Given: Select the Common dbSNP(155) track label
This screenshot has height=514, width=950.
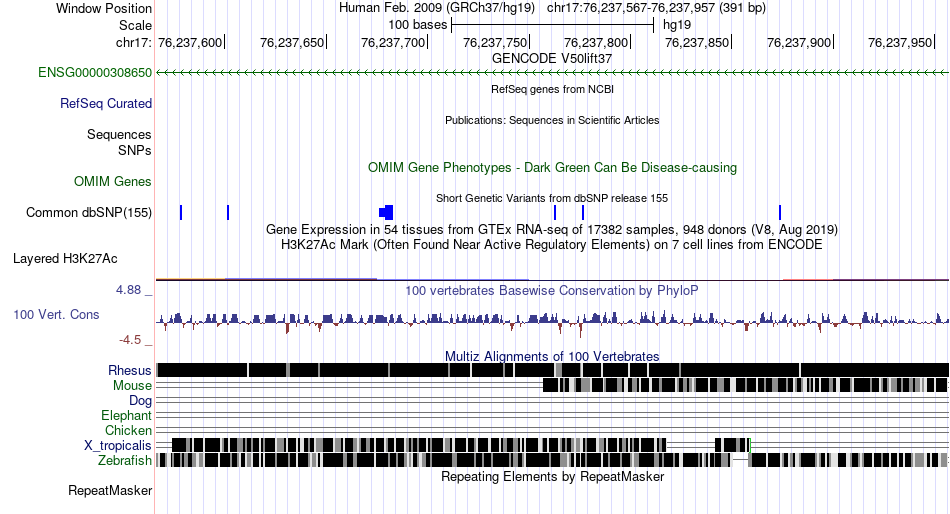Looking at the screenshot, I should tap(89, 213).
